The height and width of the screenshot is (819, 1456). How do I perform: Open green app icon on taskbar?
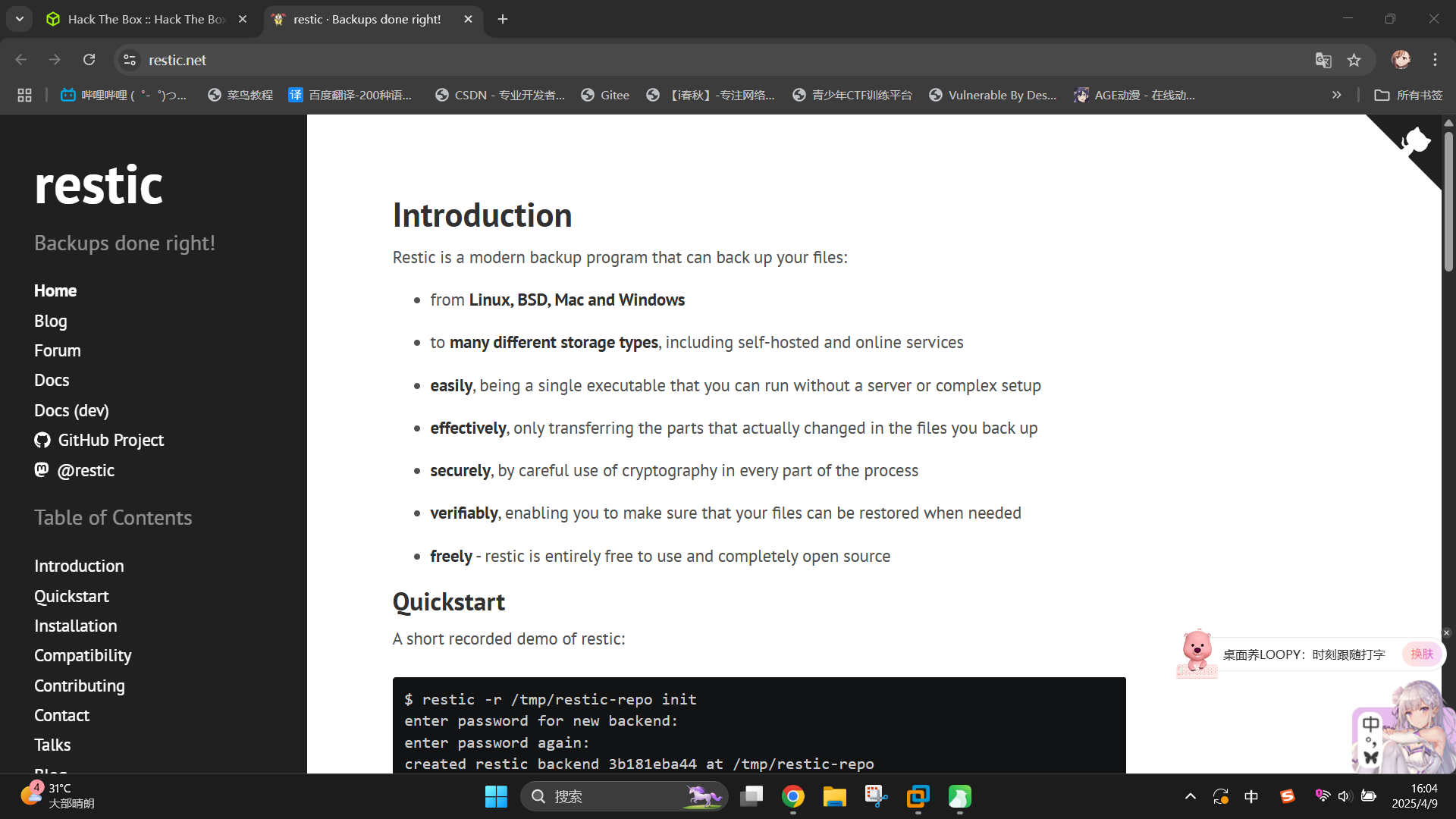click(x=960, y=796)
